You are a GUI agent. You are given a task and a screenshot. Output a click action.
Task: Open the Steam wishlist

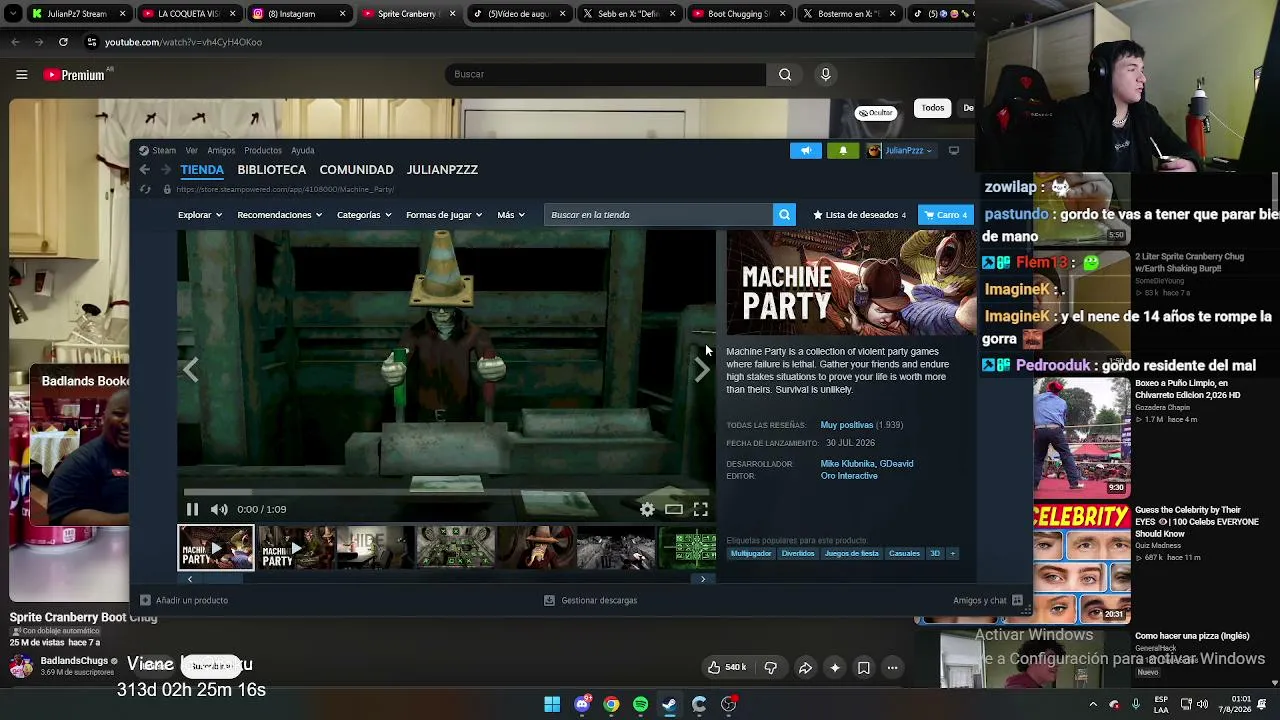click(x=860, y=215)
